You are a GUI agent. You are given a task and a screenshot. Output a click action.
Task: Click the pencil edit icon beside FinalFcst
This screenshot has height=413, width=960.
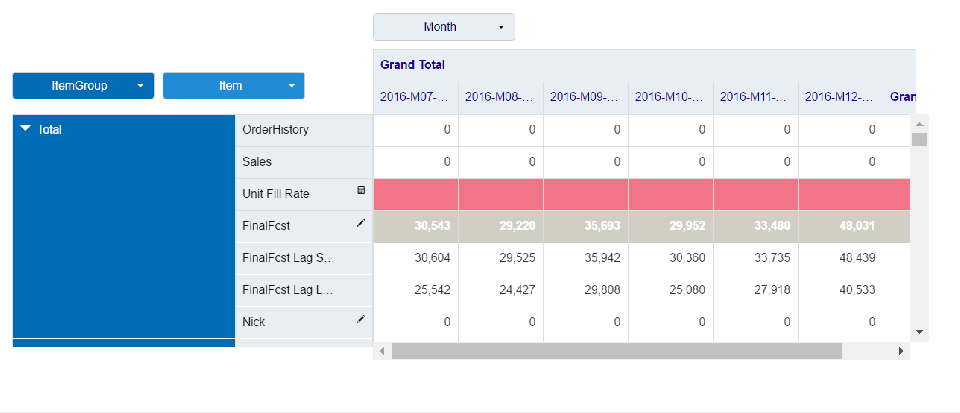pyautogui.click(x=361, y=224)
